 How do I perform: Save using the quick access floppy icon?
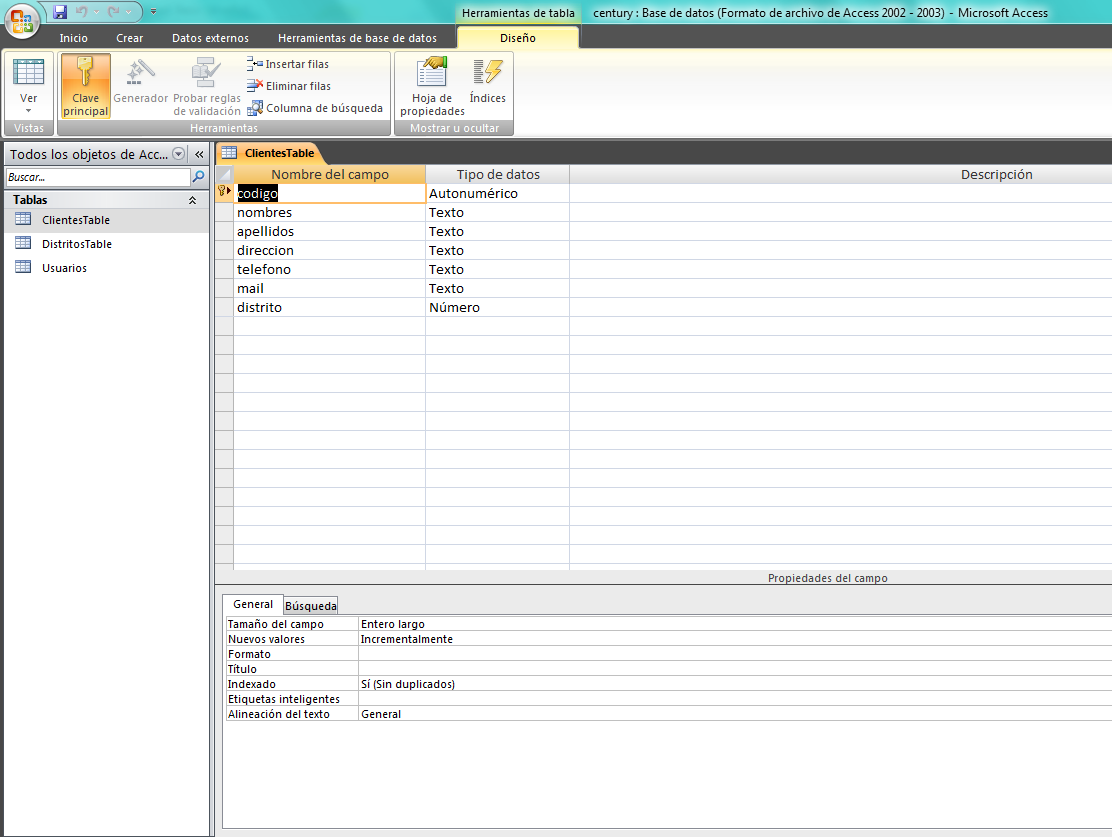click(x=60, y=11)
